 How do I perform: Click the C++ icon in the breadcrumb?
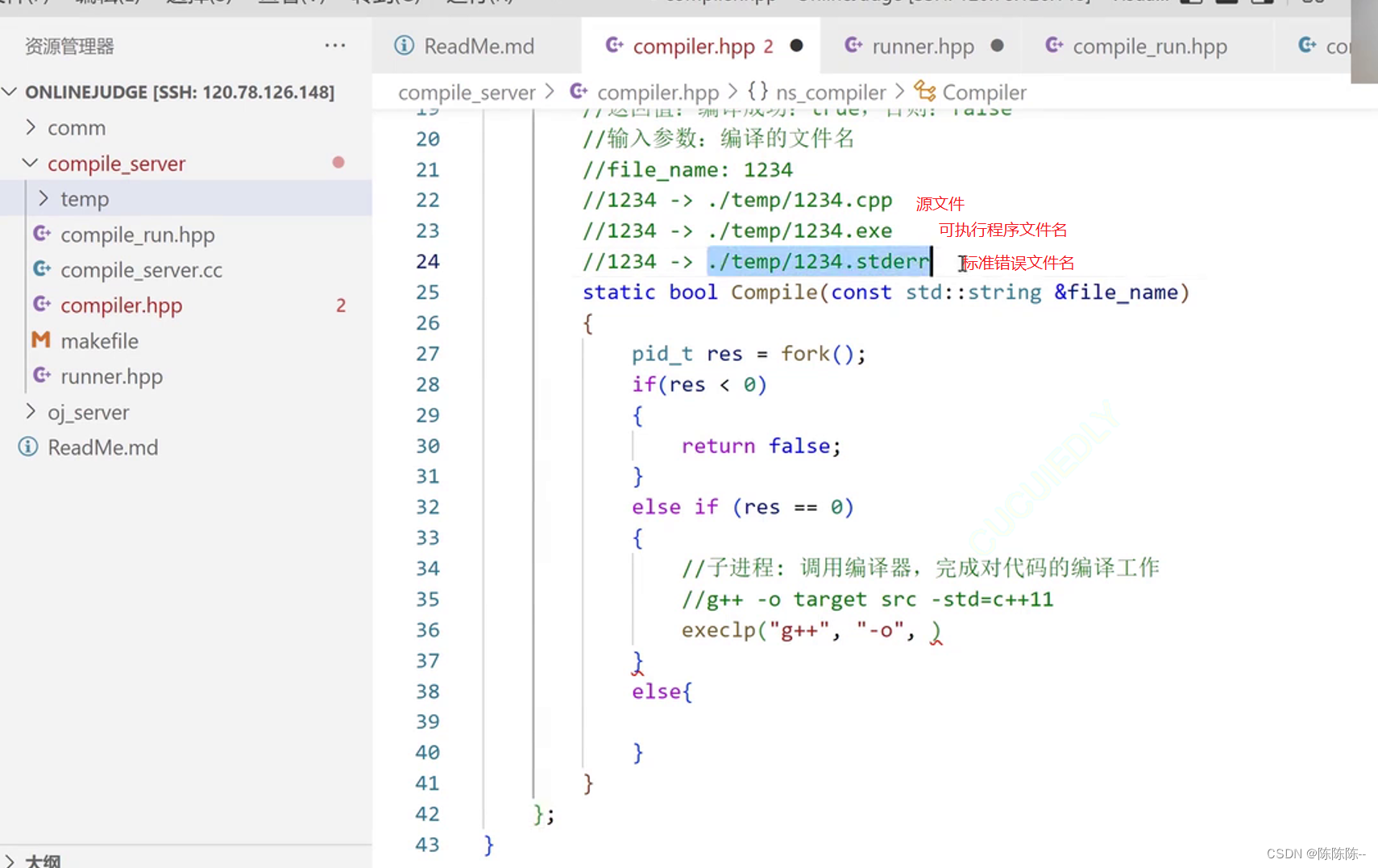pos(579,91)
